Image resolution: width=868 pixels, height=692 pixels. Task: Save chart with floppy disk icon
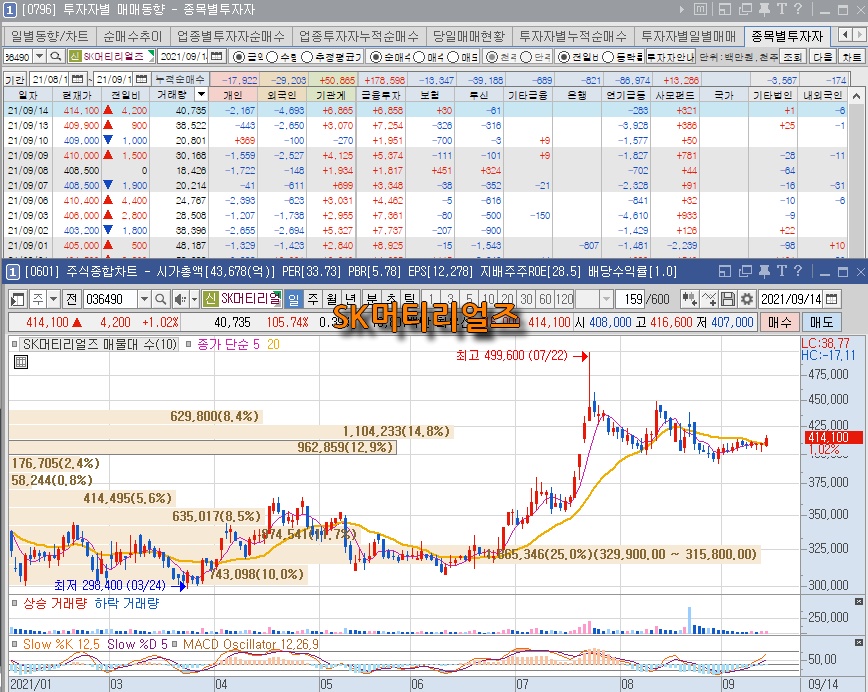coord(728,299)
